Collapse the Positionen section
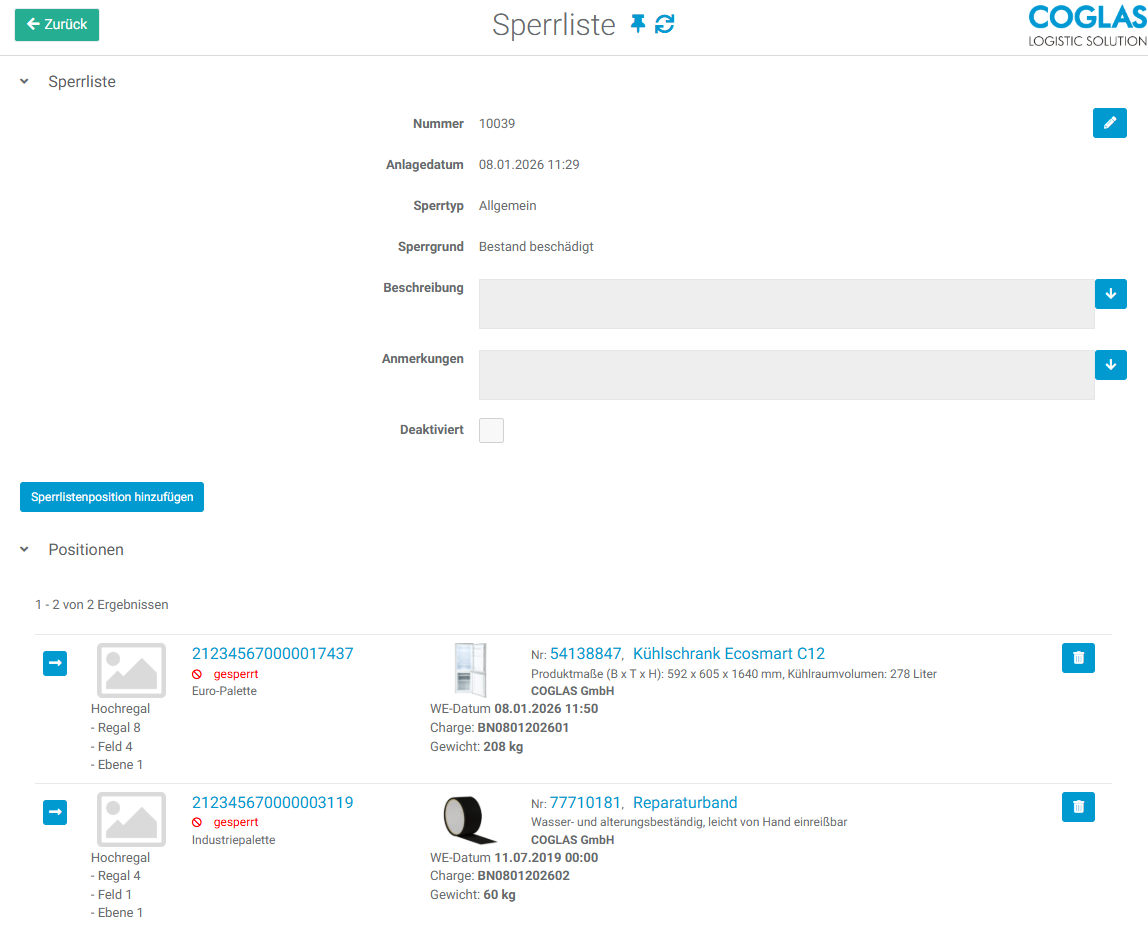 [x=23, y=549]
